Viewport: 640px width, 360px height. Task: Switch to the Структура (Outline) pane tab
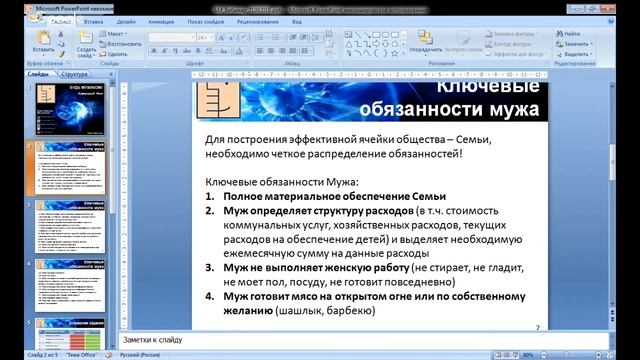(74, 74)
